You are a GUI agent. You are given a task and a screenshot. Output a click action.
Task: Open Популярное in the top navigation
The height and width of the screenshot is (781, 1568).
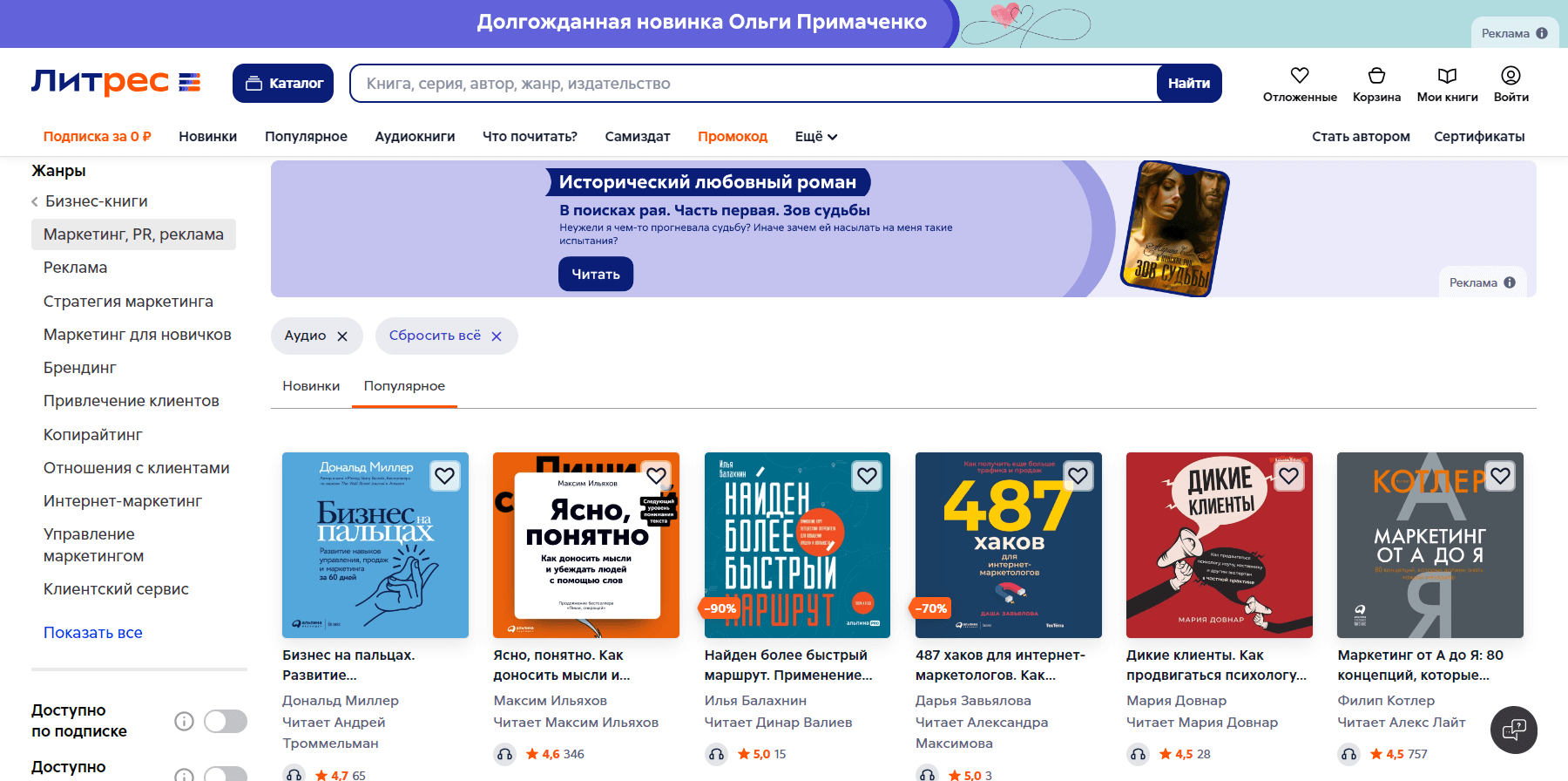tap(306, 137)
